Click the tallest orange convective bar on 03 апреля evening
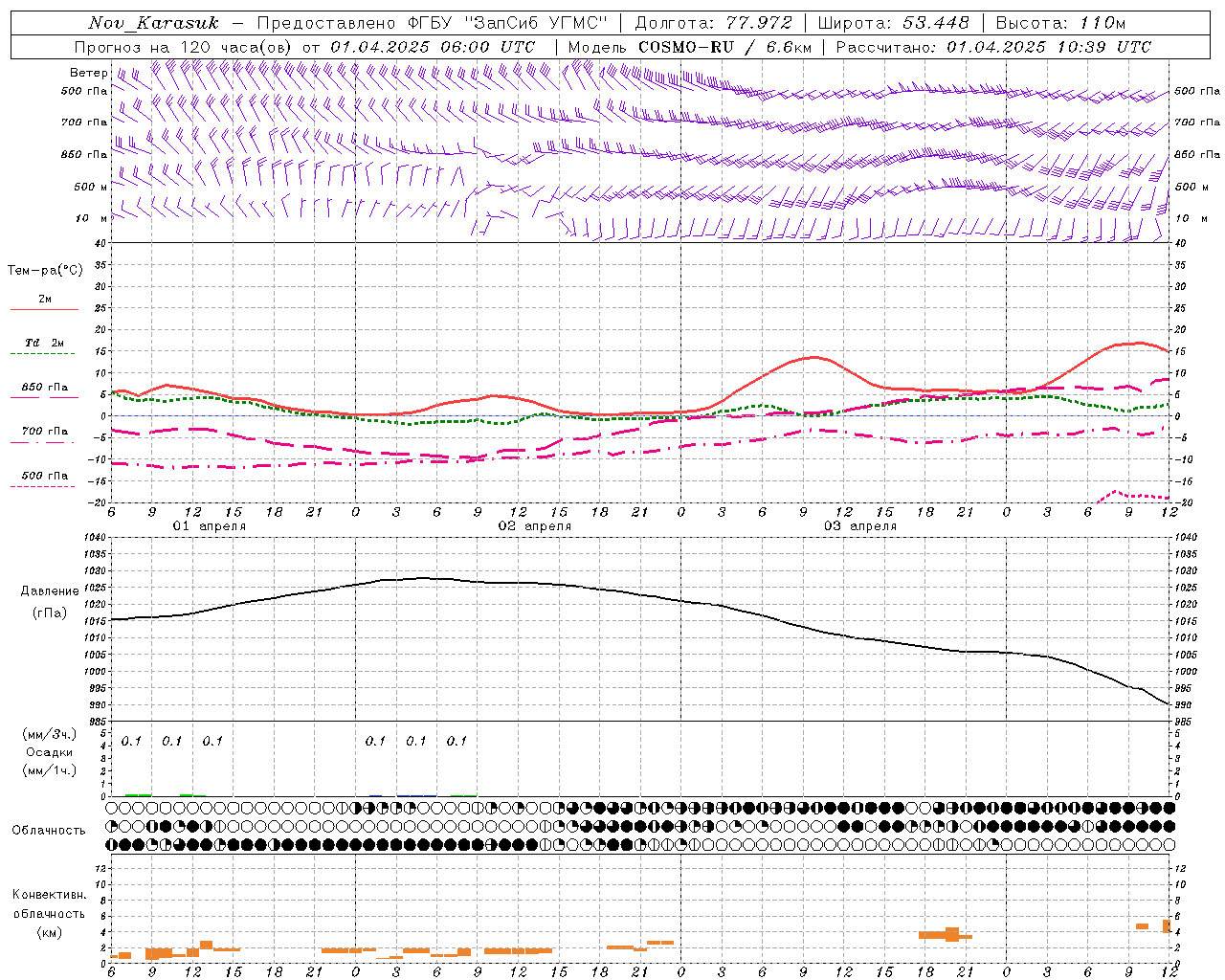 tap(951, 934)
